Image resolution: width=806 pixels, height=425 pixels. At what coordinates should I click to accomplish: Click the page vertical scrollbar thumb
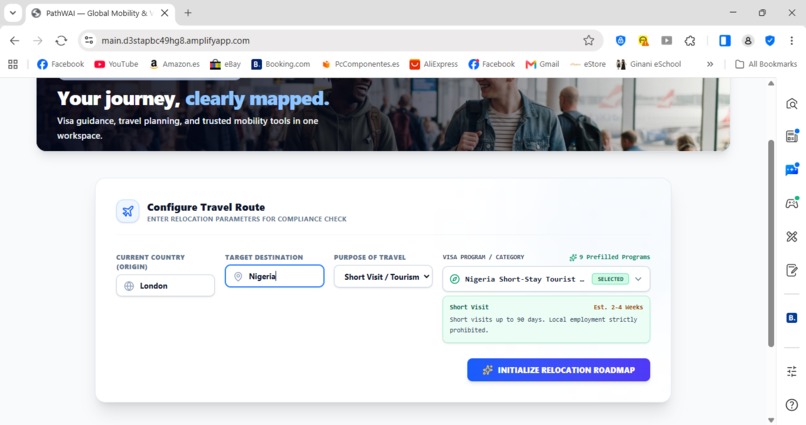[771, 244]
